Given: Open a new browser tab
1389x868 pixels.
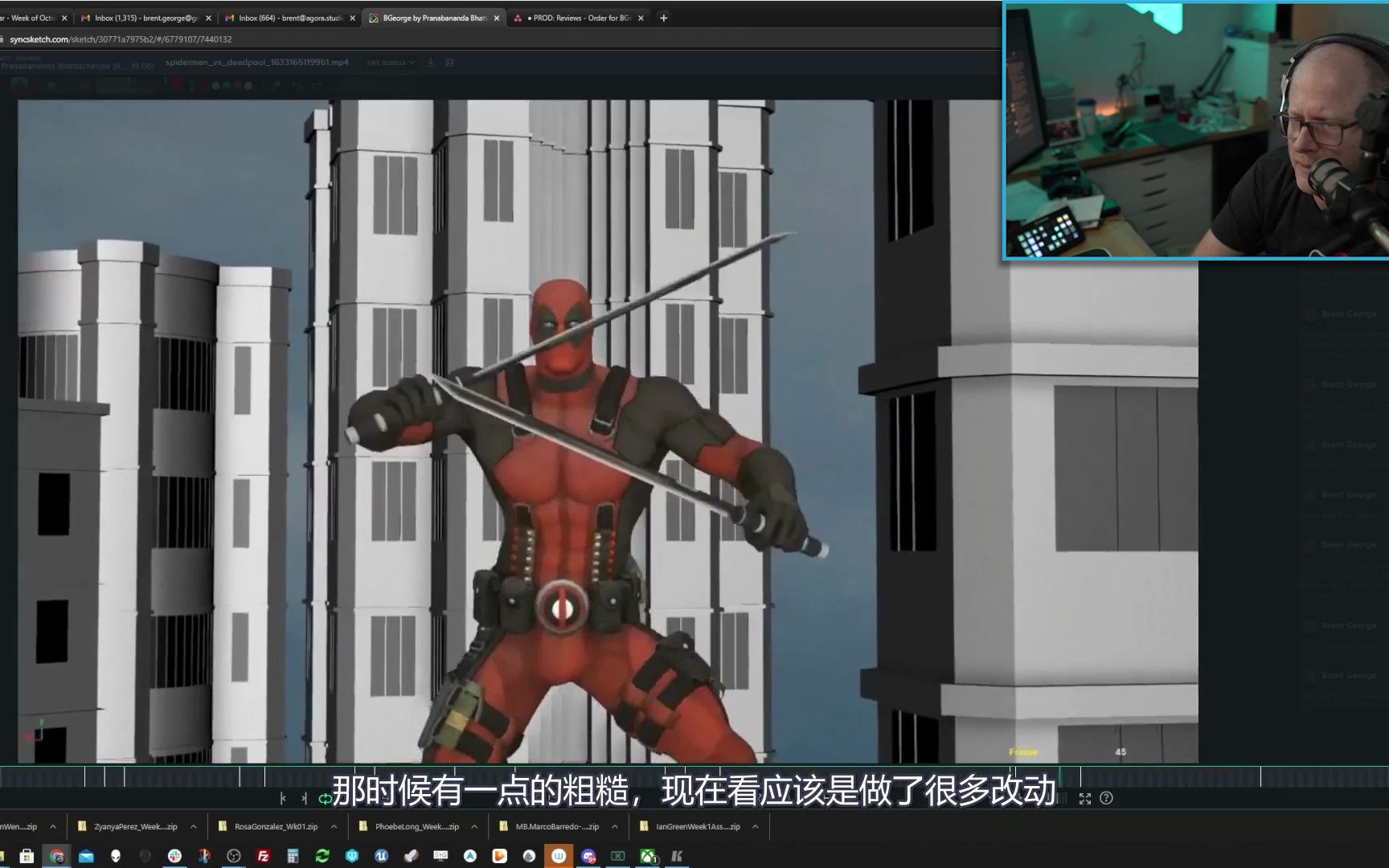Looking at the screenshot, I should click(x=663, y=18).
